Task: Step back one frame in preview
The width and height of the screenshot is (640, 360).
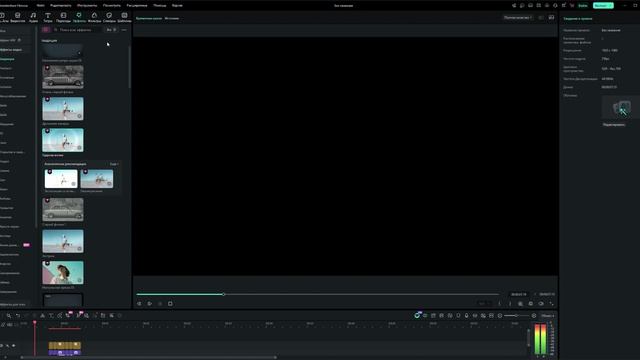Action: coord(139,304)
